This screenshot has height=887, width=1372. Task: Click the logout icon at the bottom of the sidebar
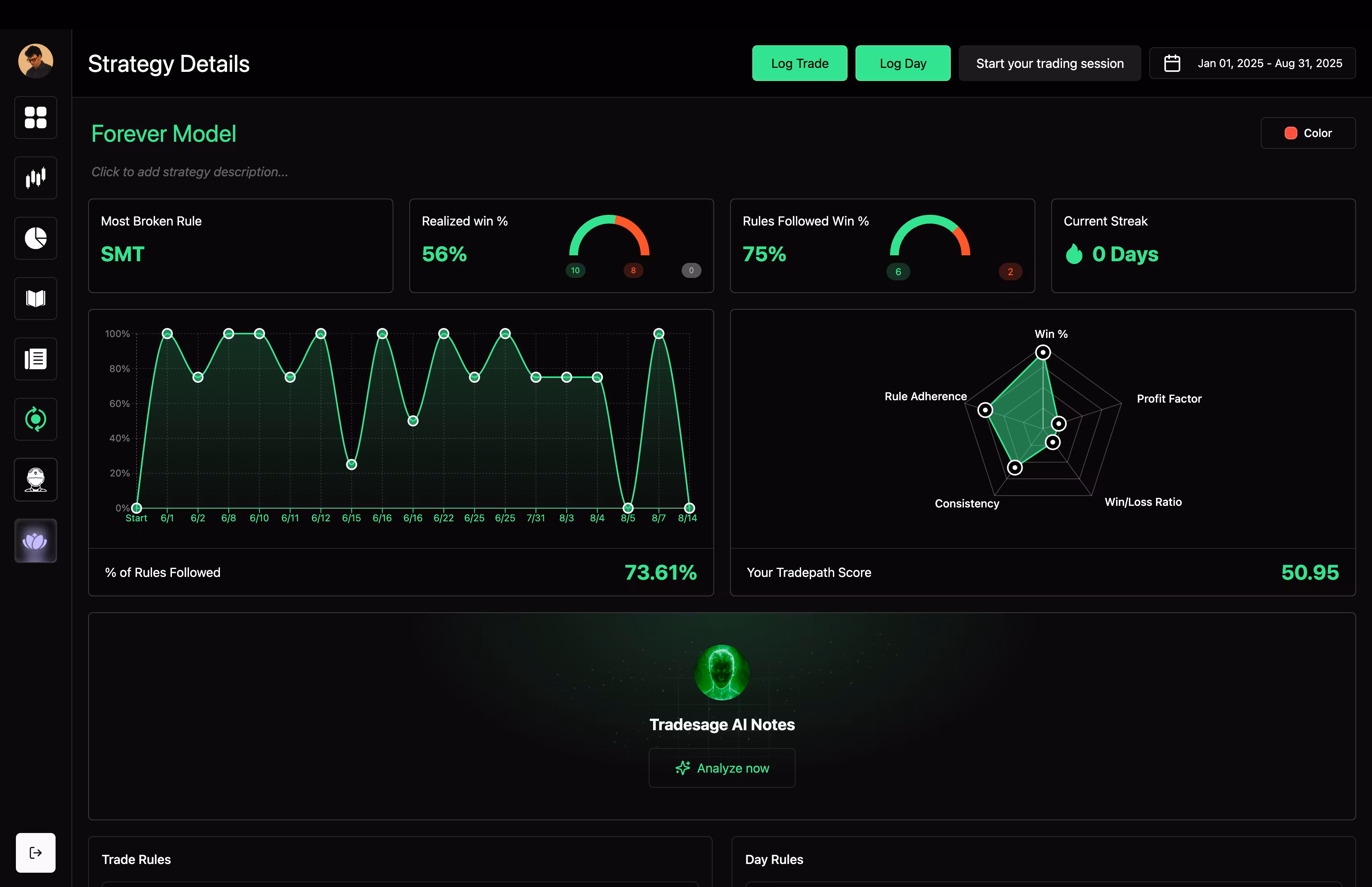[x=36, y=852]
